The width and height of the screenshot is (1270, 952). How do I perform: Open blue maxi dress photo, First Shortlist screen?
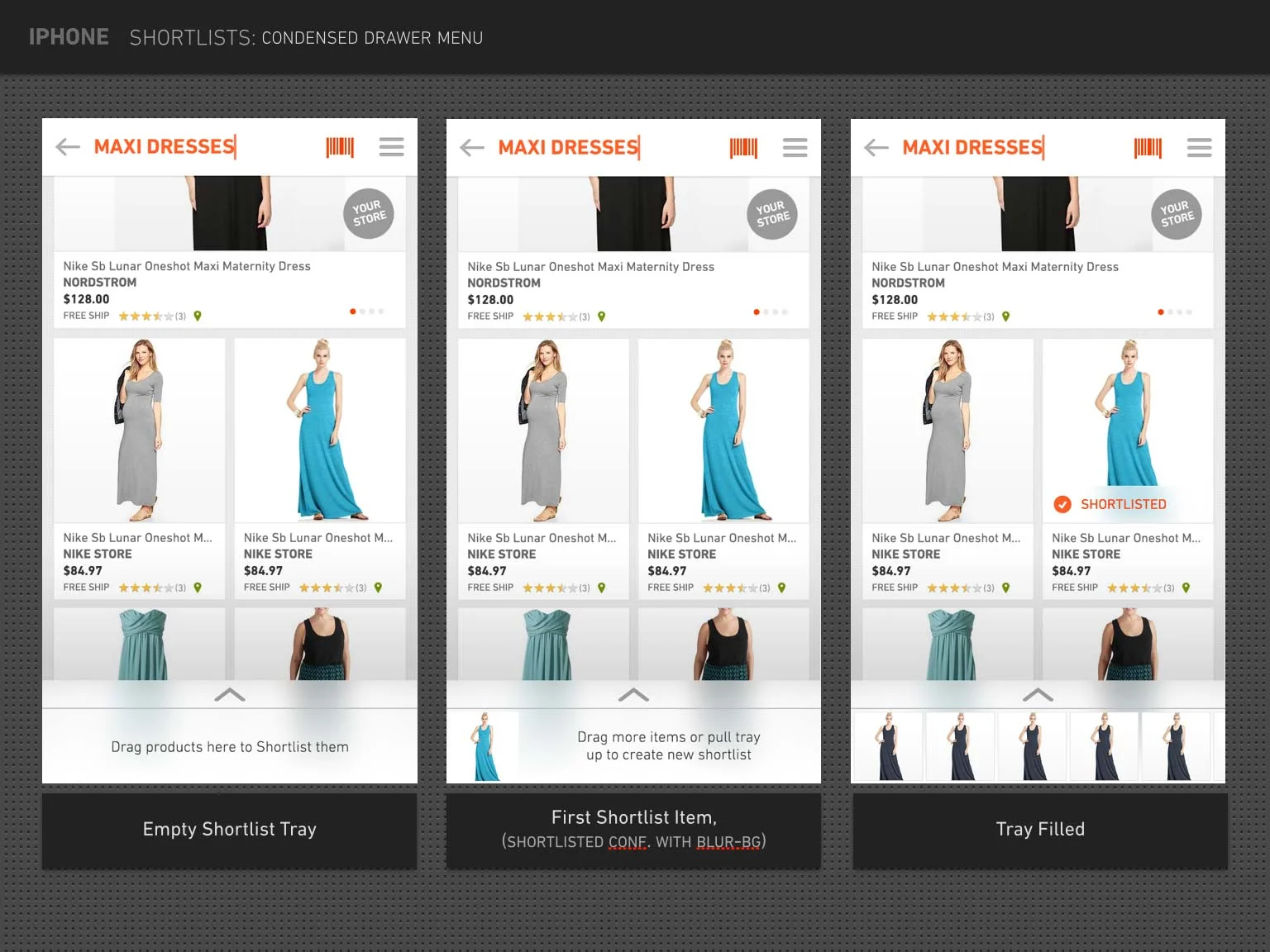pyautogui.click(x=723, y=431)
